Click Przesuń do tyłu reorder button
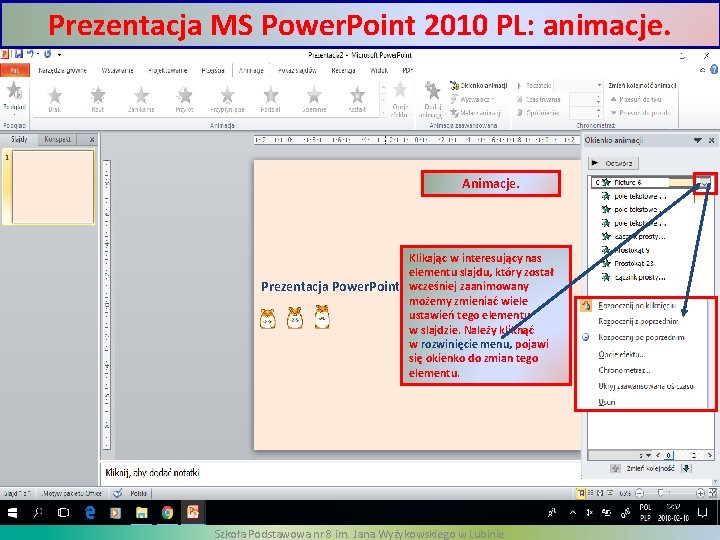Image resolution: width=720 pixels, height=540 pixels. [x=636, y=99]
